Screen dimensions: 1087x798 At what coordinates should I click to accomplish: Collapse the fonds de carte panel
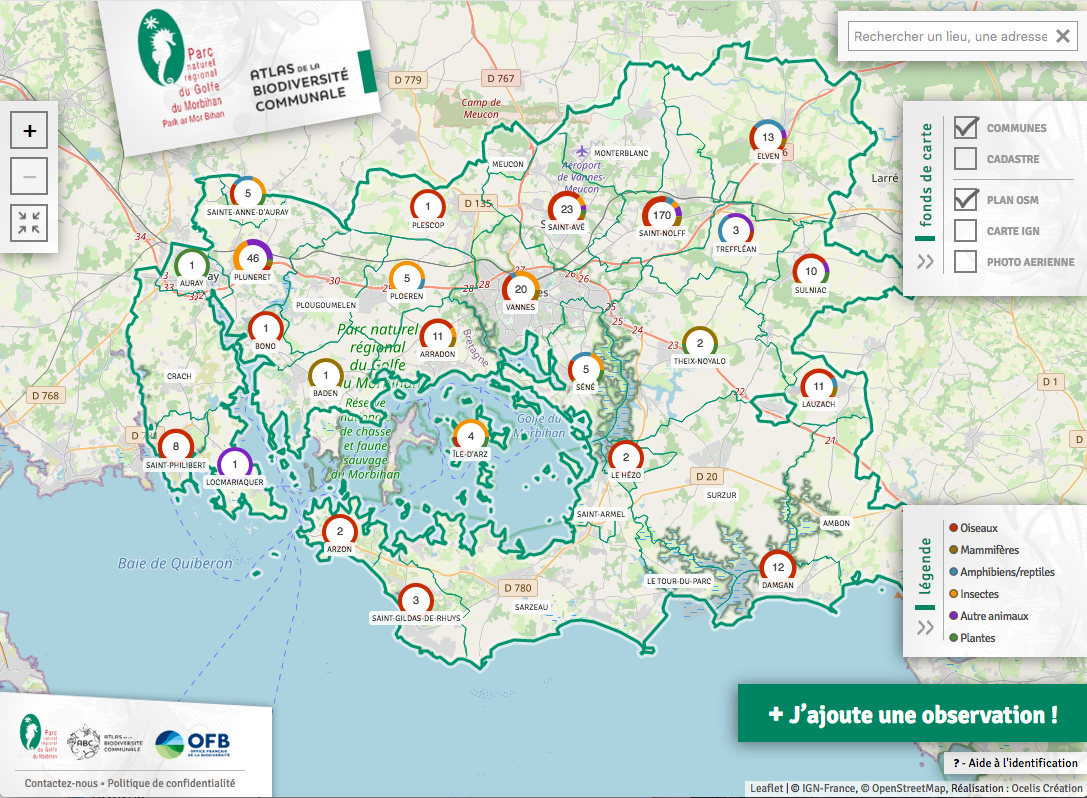(925, 262)
